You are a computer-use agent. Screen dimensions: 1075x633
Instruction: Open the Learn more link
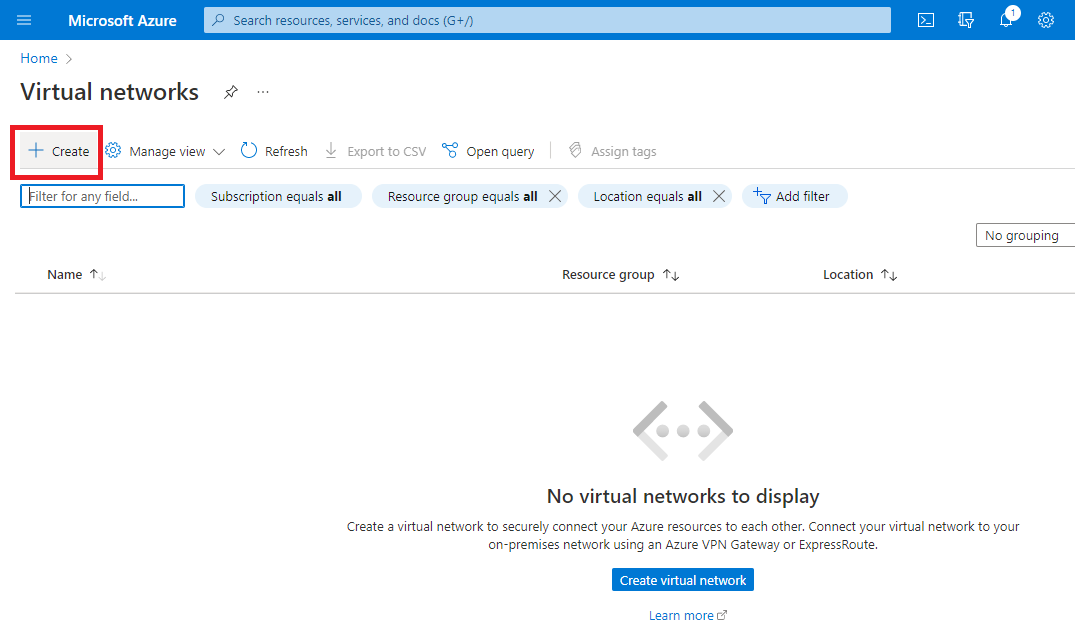click(682, 614)
